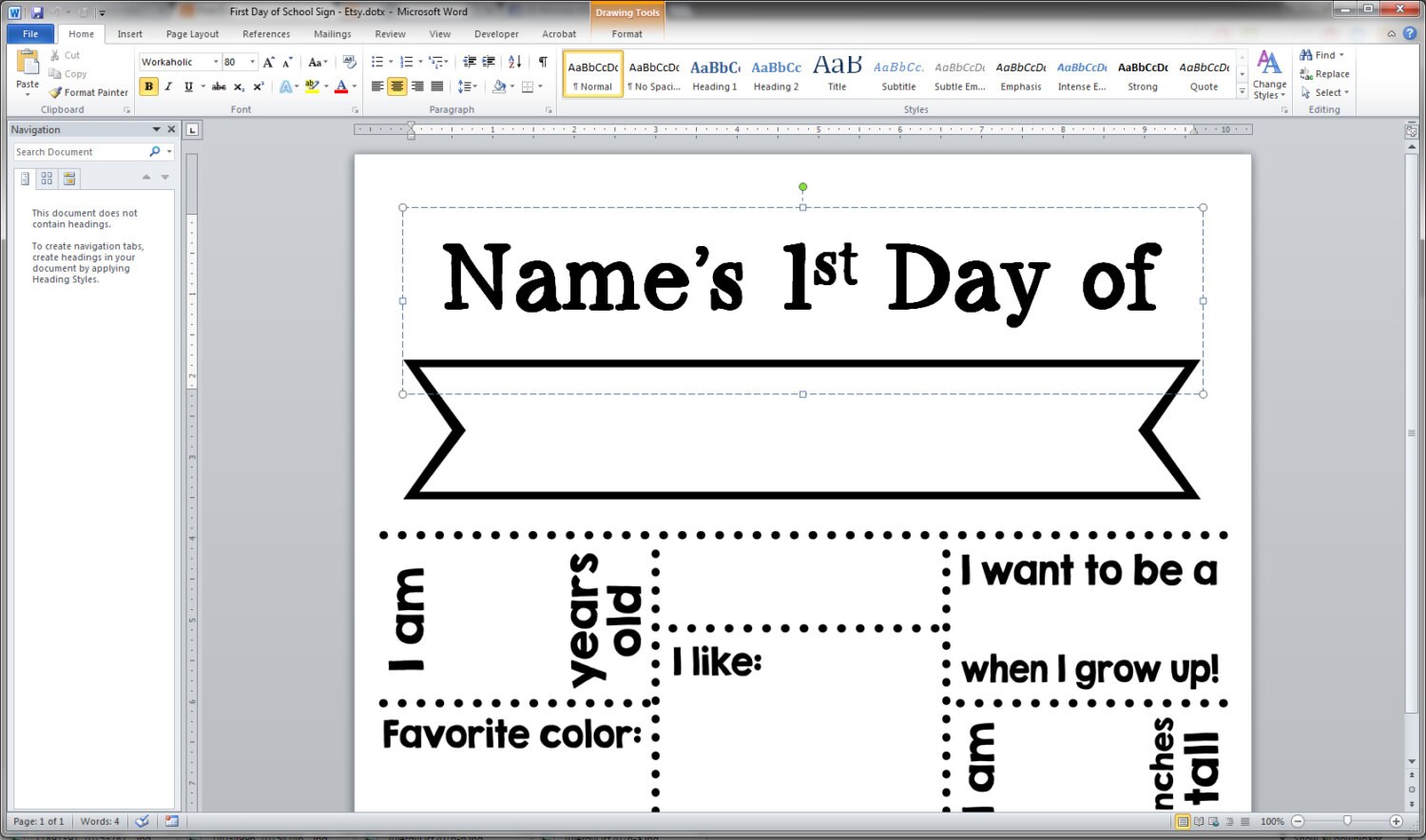Image resolution: width=1426 pixels, height=840 pixels.
Task: Apply text highlight color
Action: pyautogui.click(x=312, y=86)
